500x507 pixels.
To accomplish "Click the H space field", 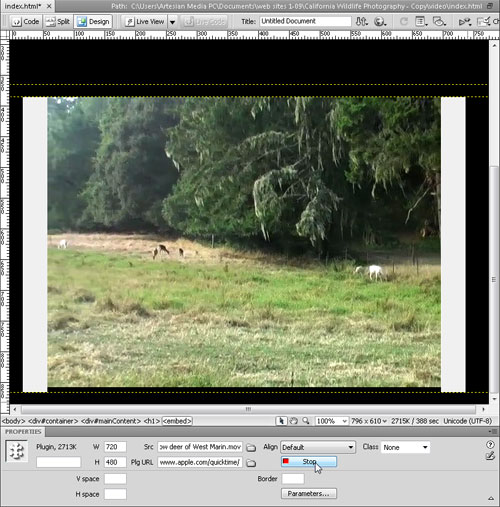I will point(115,494).
